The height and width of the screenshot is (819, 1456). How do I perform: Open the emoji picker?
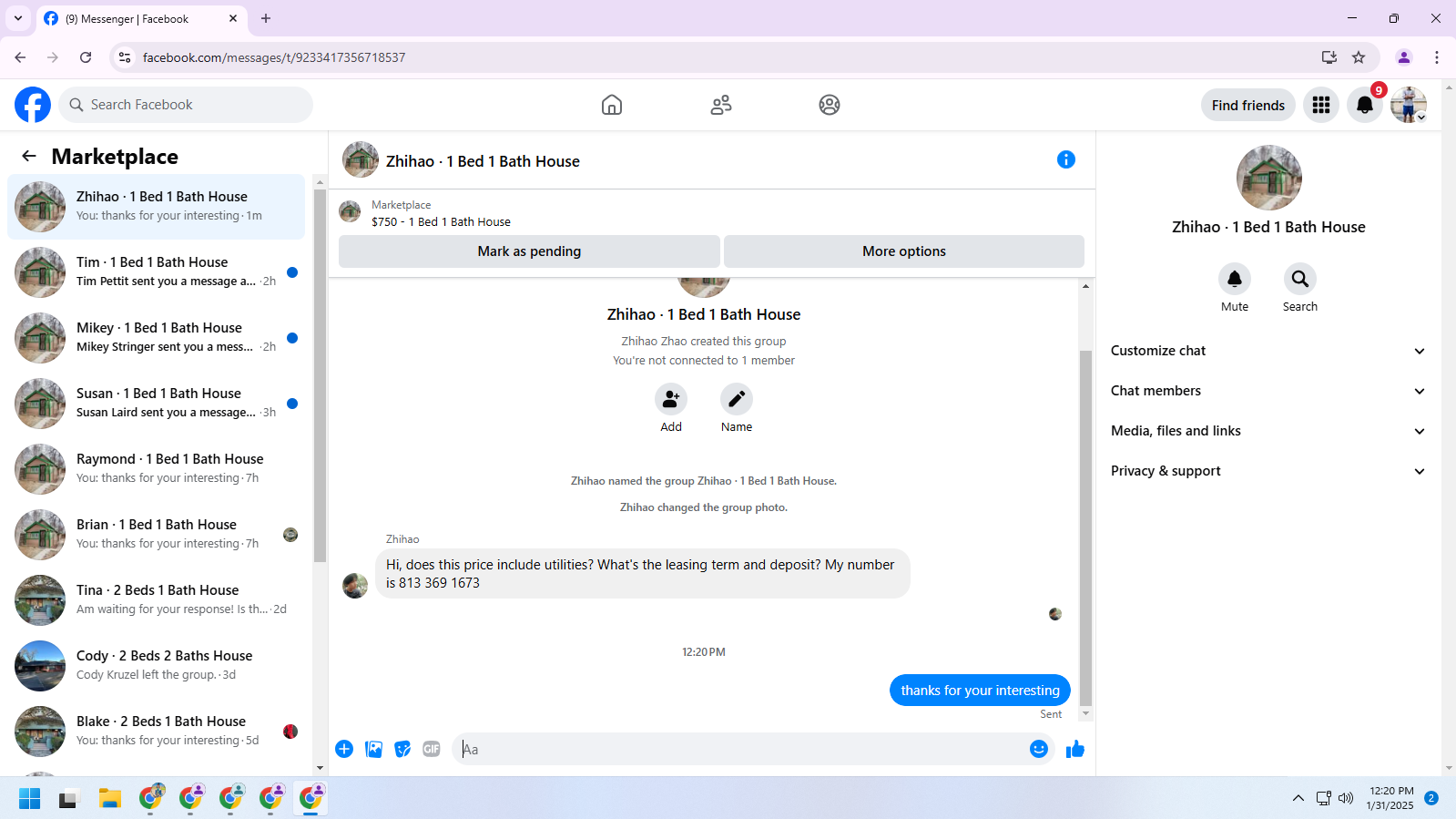[1039, 749]
